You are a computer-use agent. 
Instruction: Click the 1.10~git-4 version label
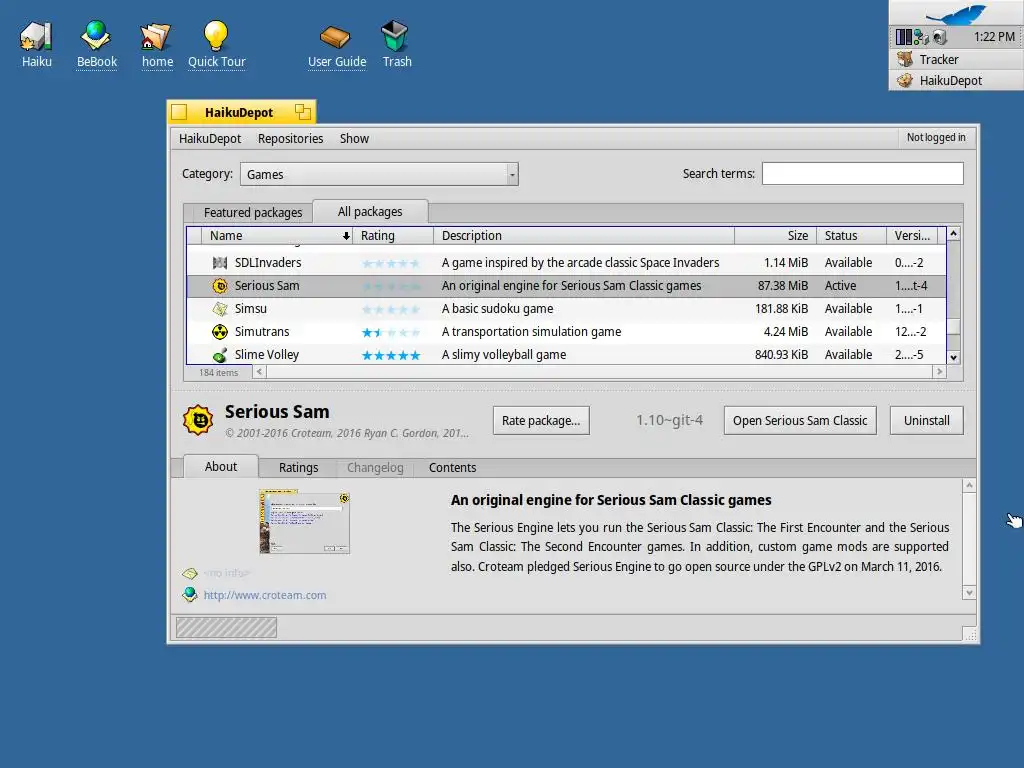(x=669, y=420)
